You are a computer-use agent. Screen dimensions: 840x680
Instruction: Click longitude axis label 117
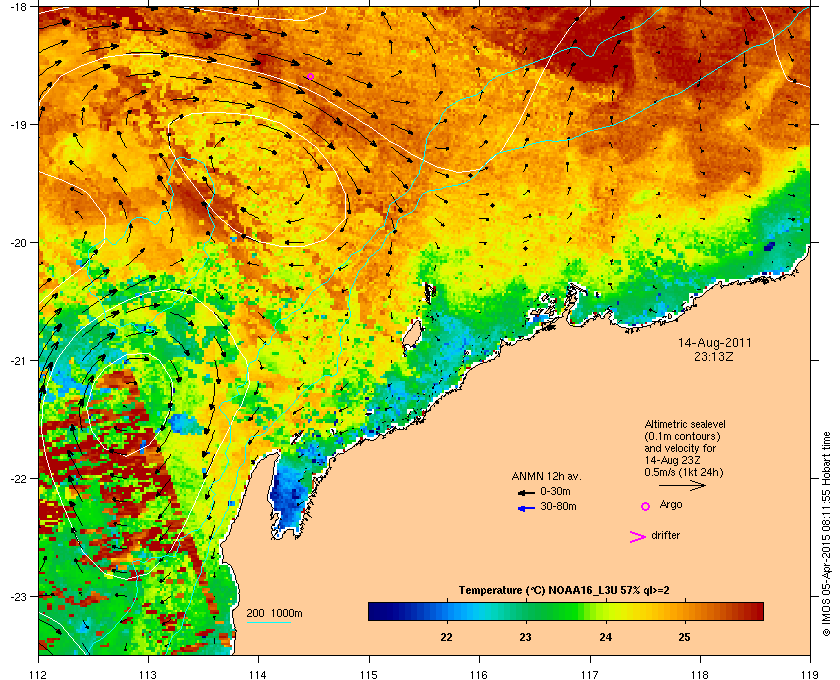coord(590,674)
